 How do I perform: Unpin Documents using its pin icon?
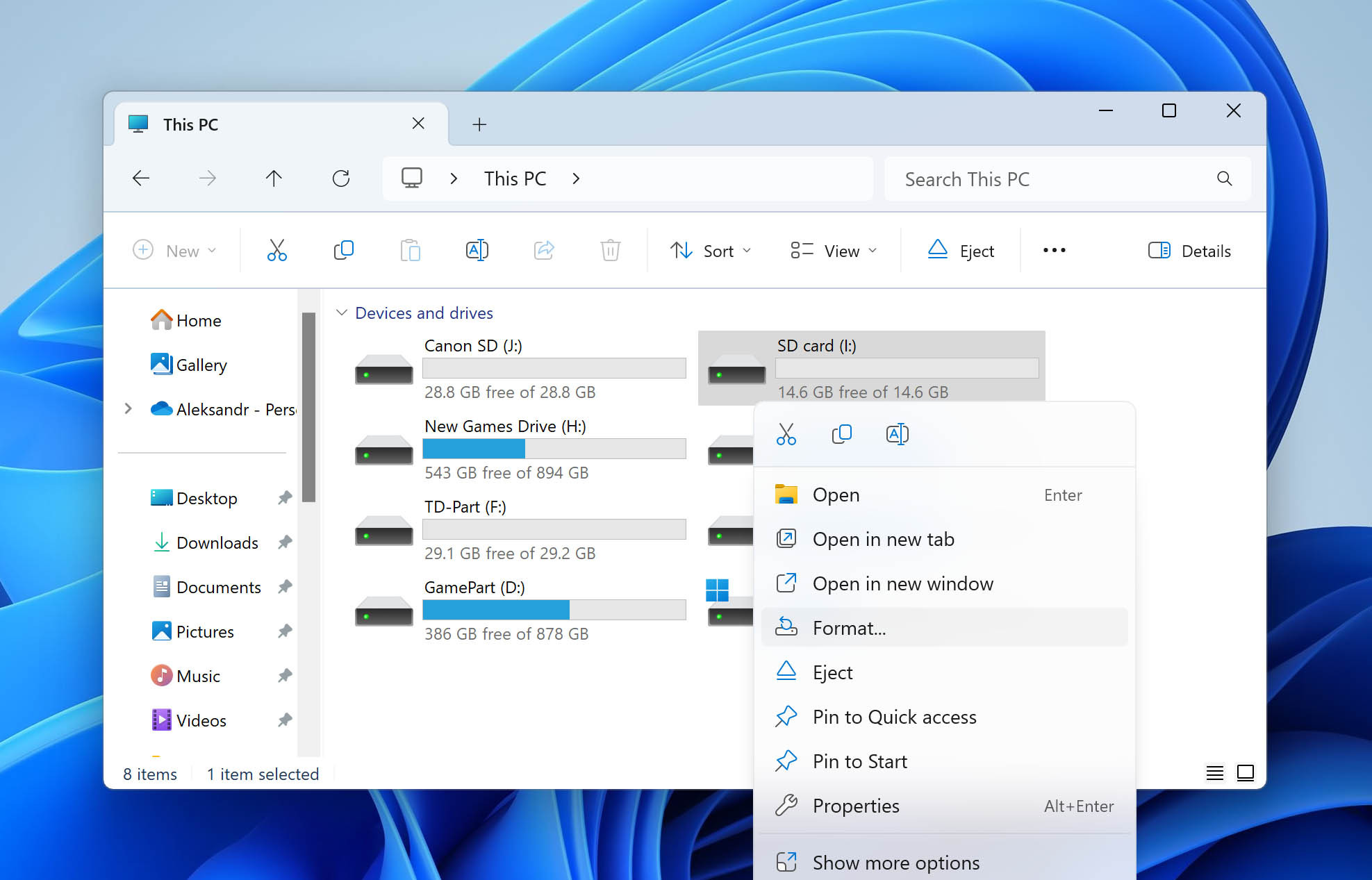285,587
